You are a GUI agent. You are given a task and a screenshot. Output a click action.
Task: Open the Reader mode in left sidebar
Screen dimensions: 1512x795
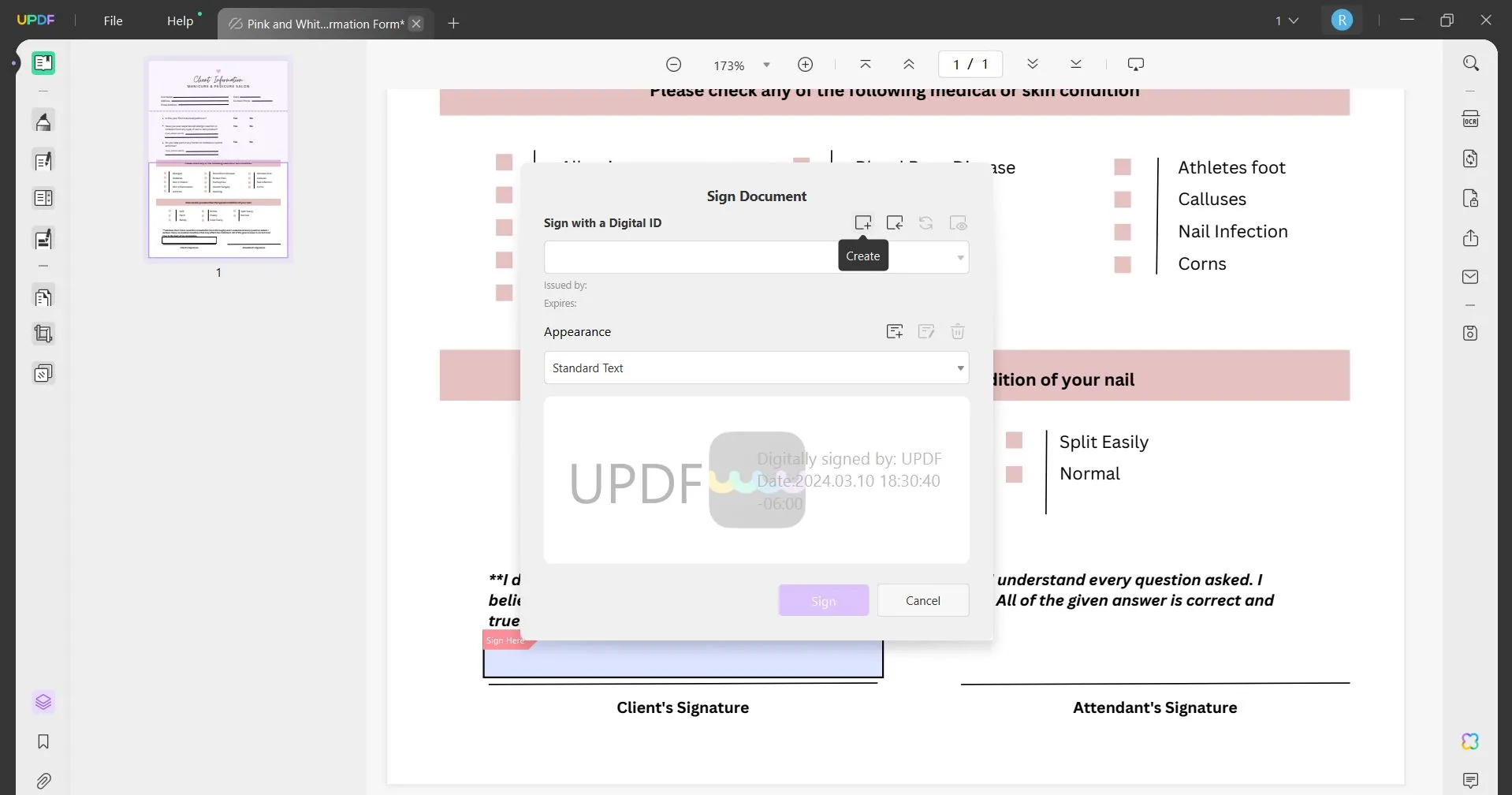tap(43, 63)
